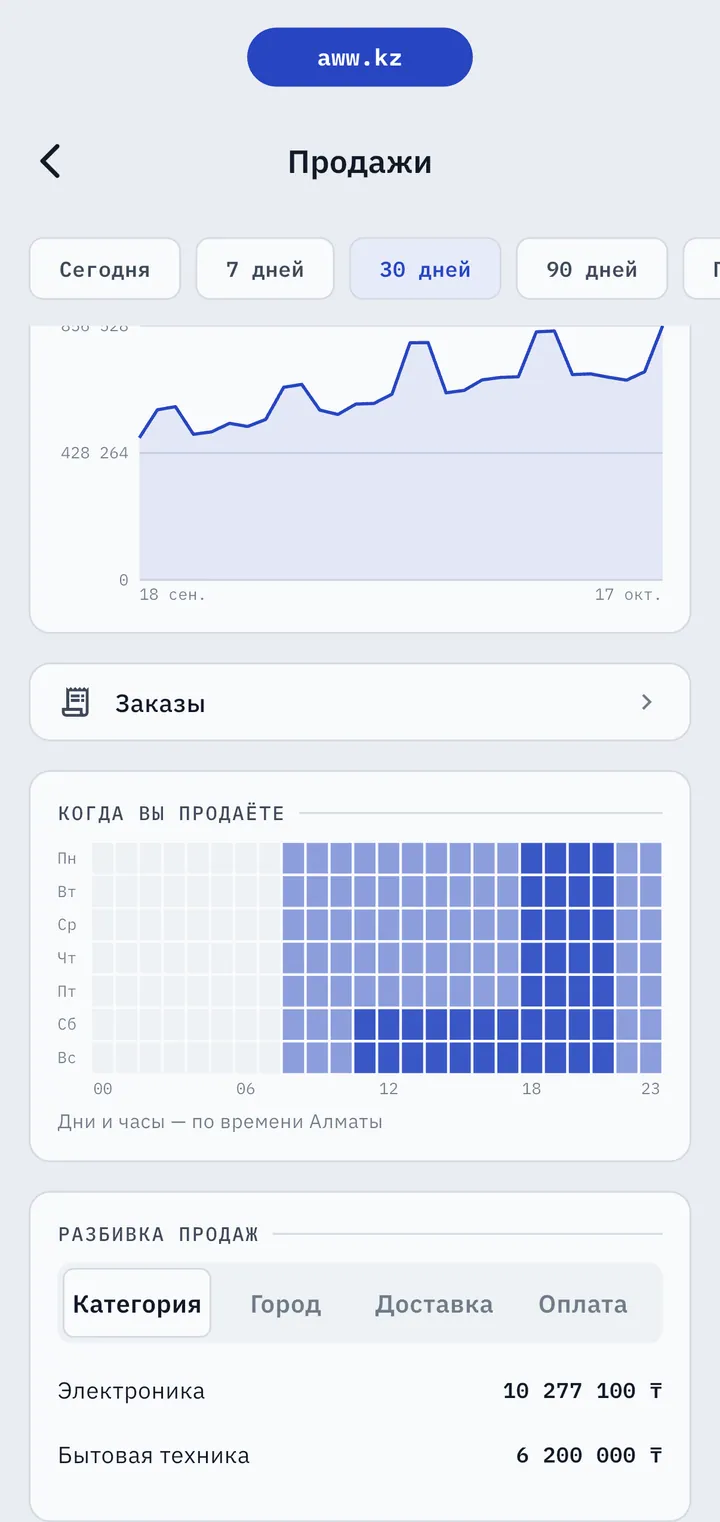Click the dark Sunday 12:00 heatmap cell
The height and width of the screenshot is (1522, 720).
click(x=388, y=1058)
